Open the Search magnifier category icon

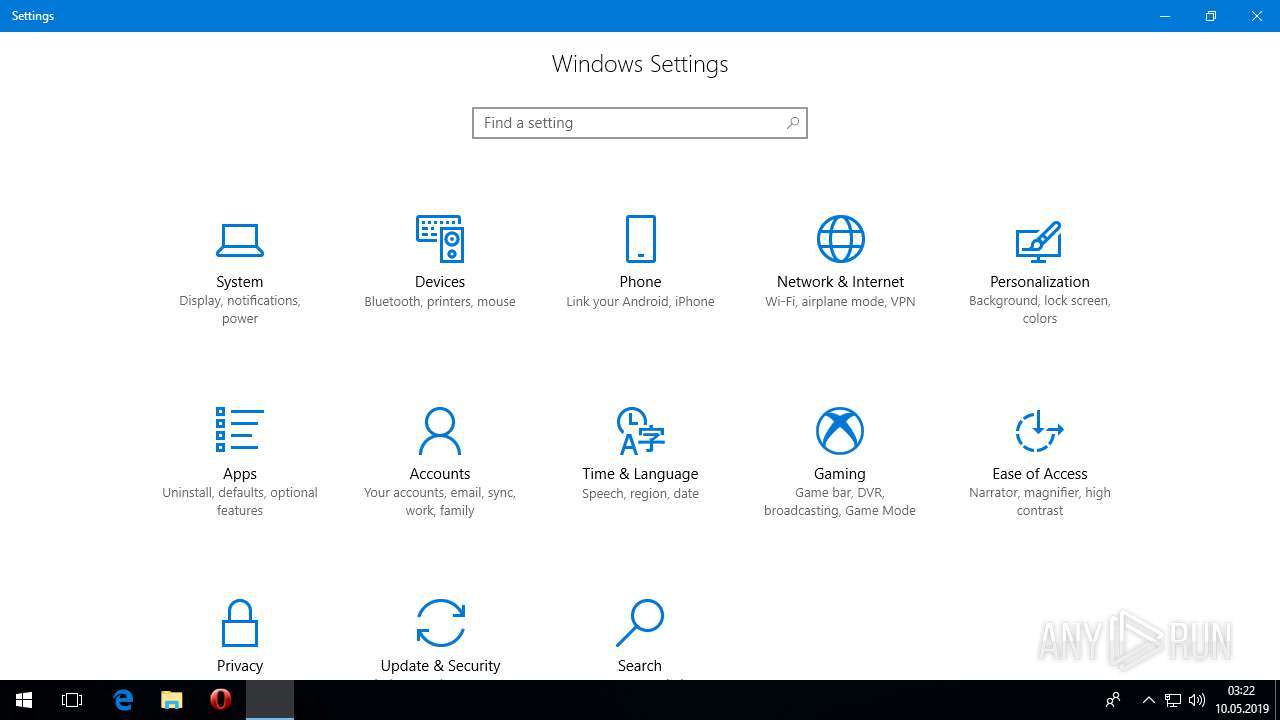coord(640,623)
